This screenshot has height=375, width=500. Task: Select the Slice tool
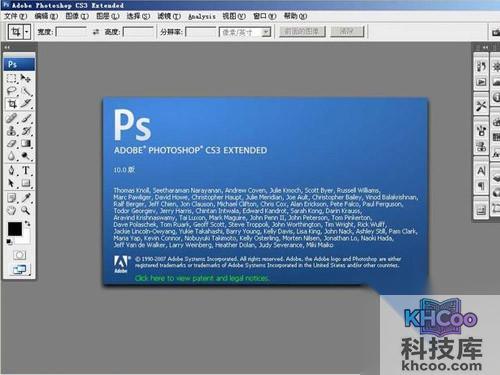pyautogui.click(x=26, y=104)
